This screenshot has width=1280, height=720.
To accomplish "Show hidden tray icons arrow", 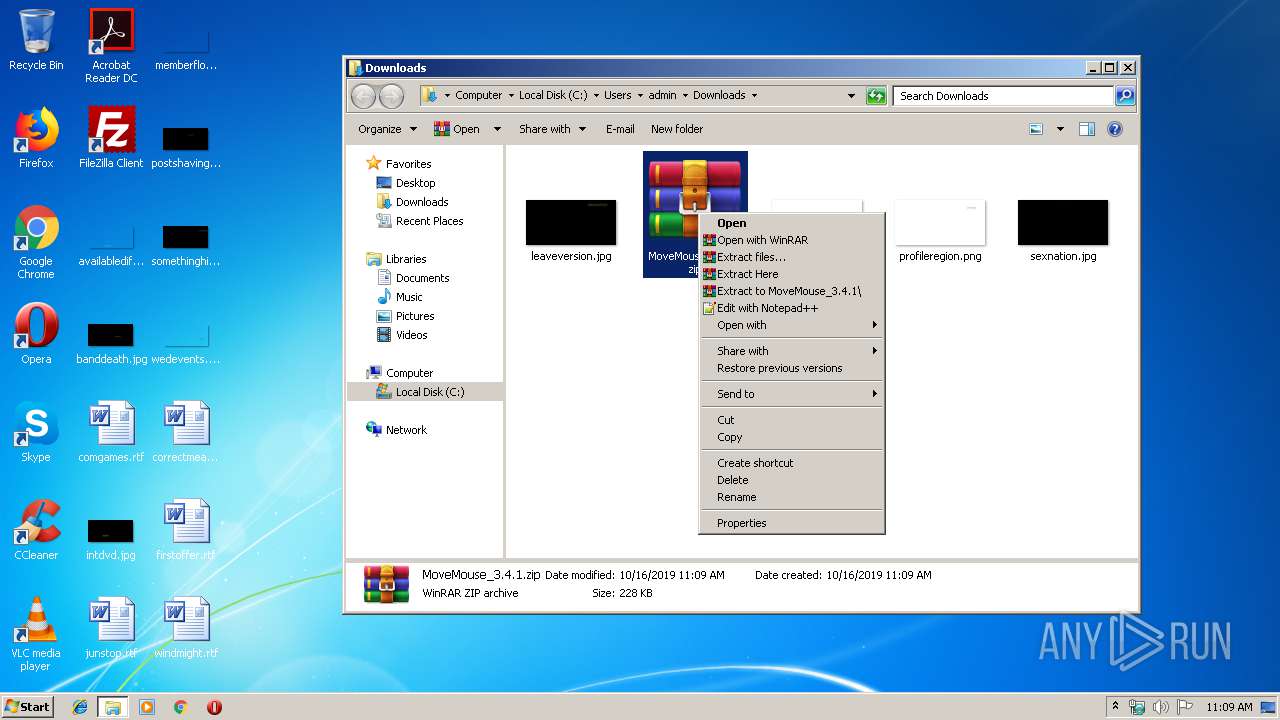I will 1115,706.
